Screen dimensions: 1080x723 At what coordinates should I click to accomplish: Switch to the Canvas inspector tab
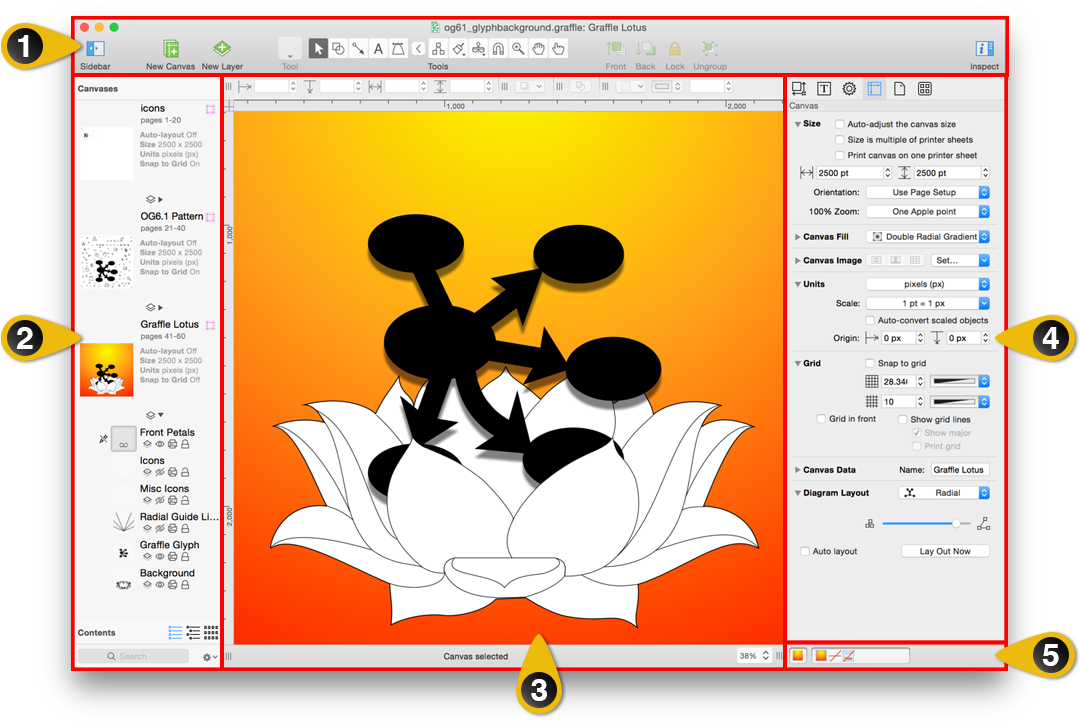click(874, 88)
